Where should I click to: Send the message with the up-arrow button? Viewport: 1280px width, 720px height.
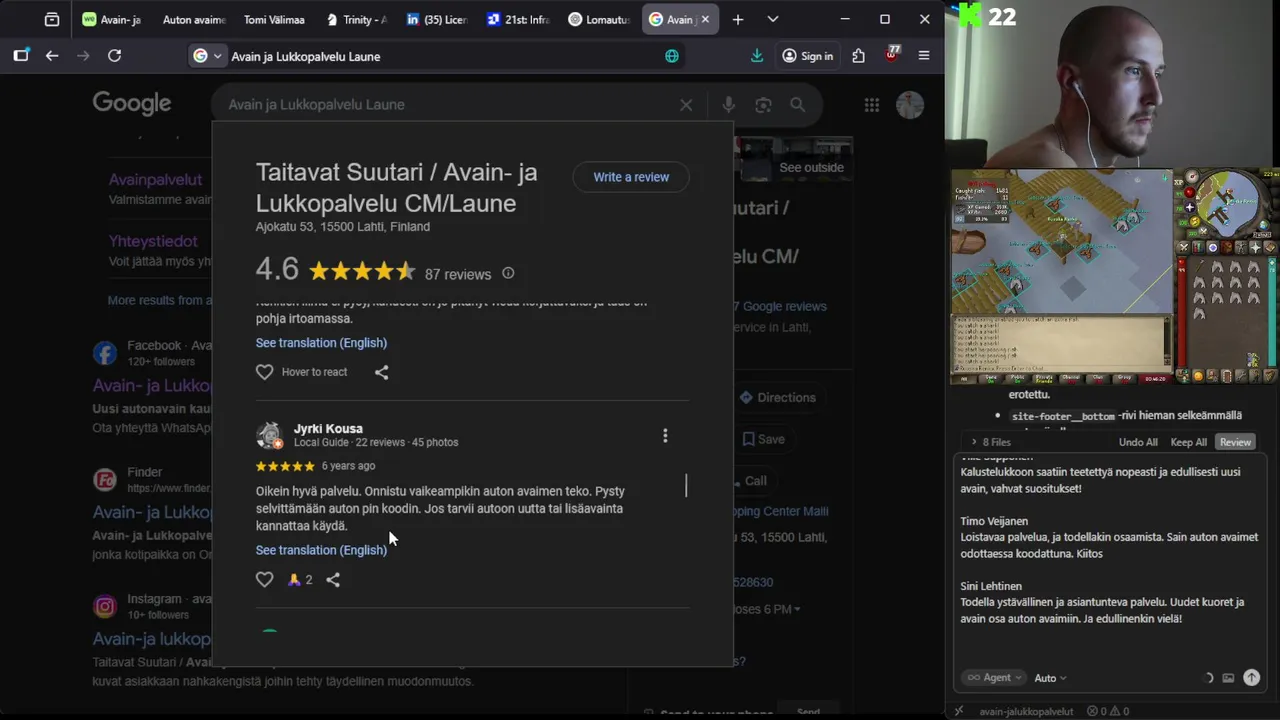pyautogui.click(x=1251, y=677)
